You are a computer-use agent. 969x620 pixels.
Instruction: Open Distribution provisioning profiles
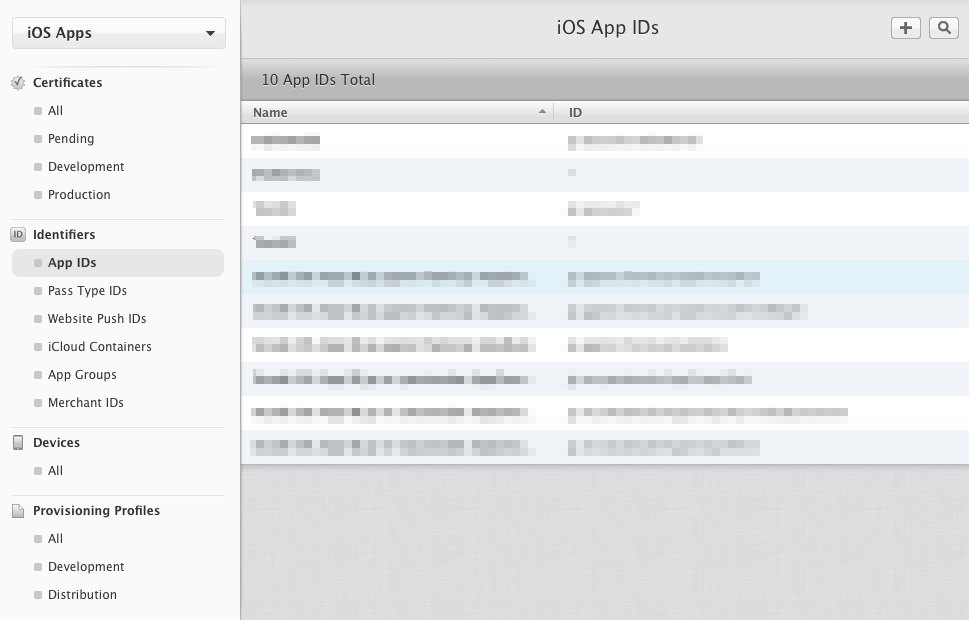(x=82, y=595)
